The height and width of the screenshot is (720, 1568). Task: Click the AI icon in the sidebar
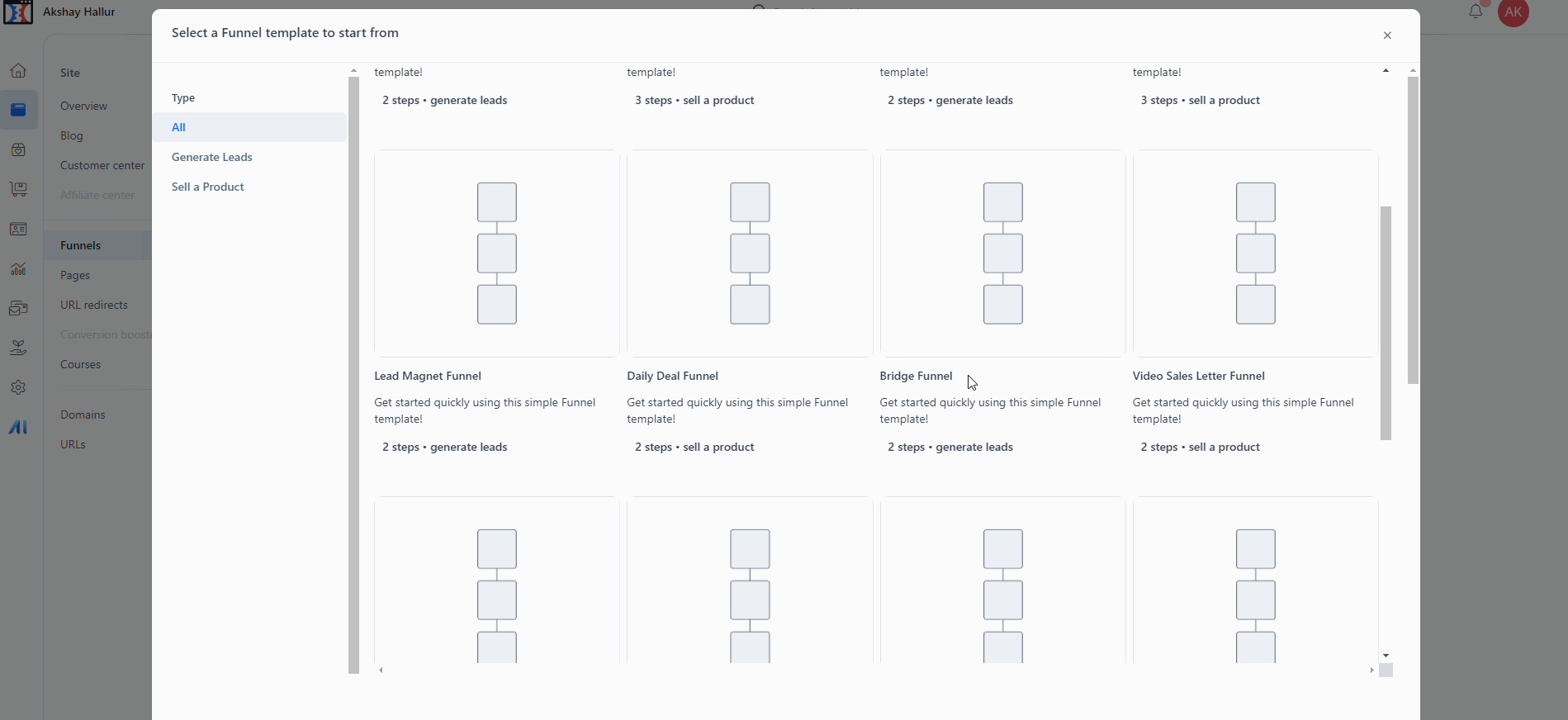[x=18, y=427]
